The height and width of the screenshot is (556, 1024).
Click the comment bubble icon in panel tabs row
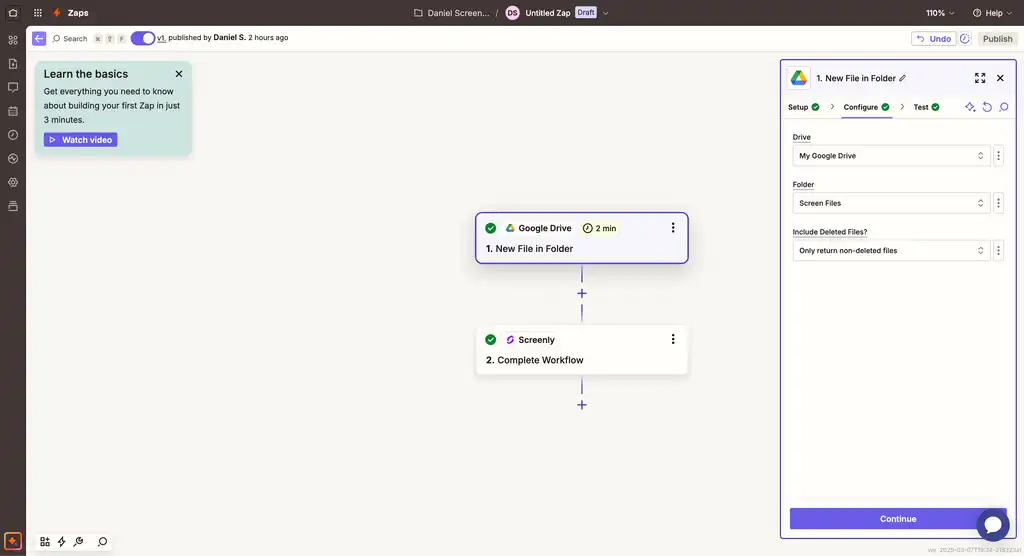pos(1004,107)
